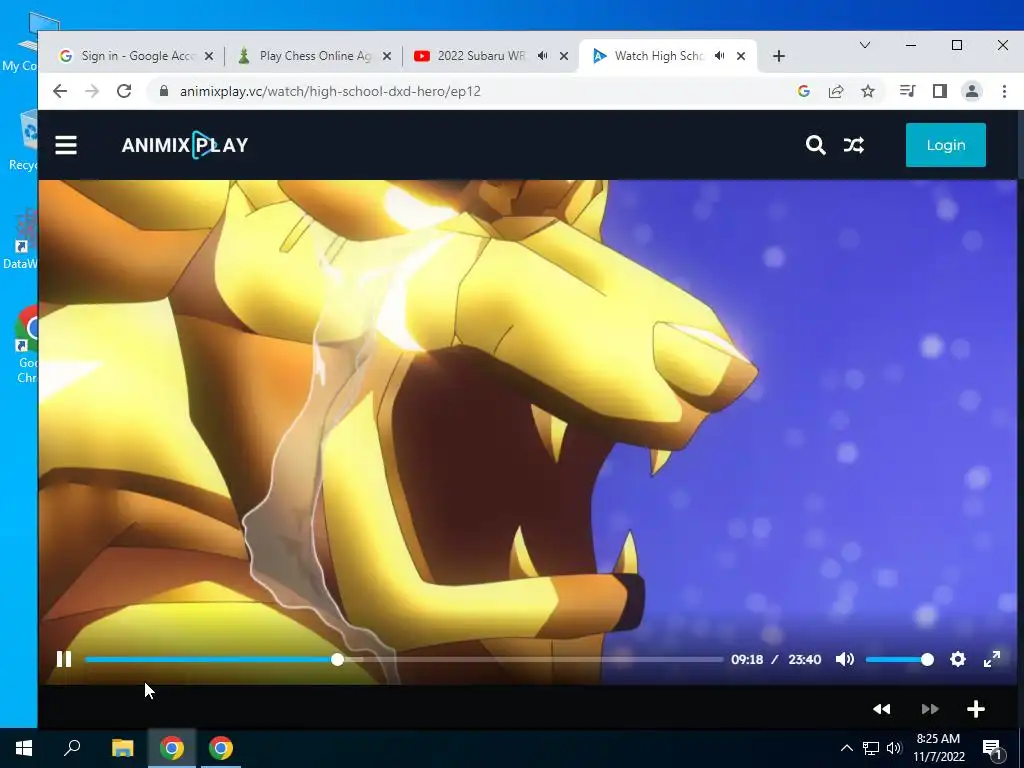Bookmark this page with the star
Viewport: 1024px width, 768px height.
point(868,91)
